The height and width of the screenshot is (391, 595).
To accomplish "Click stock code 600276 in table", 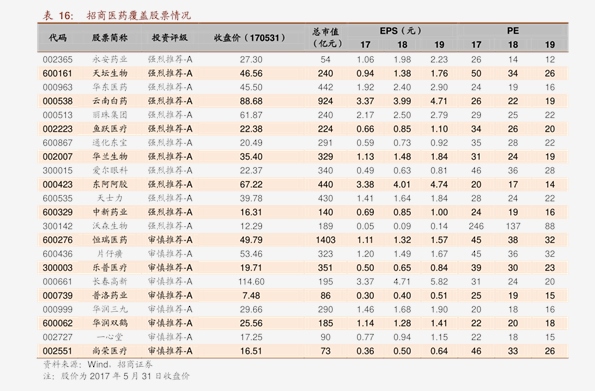I will [57, 240].
